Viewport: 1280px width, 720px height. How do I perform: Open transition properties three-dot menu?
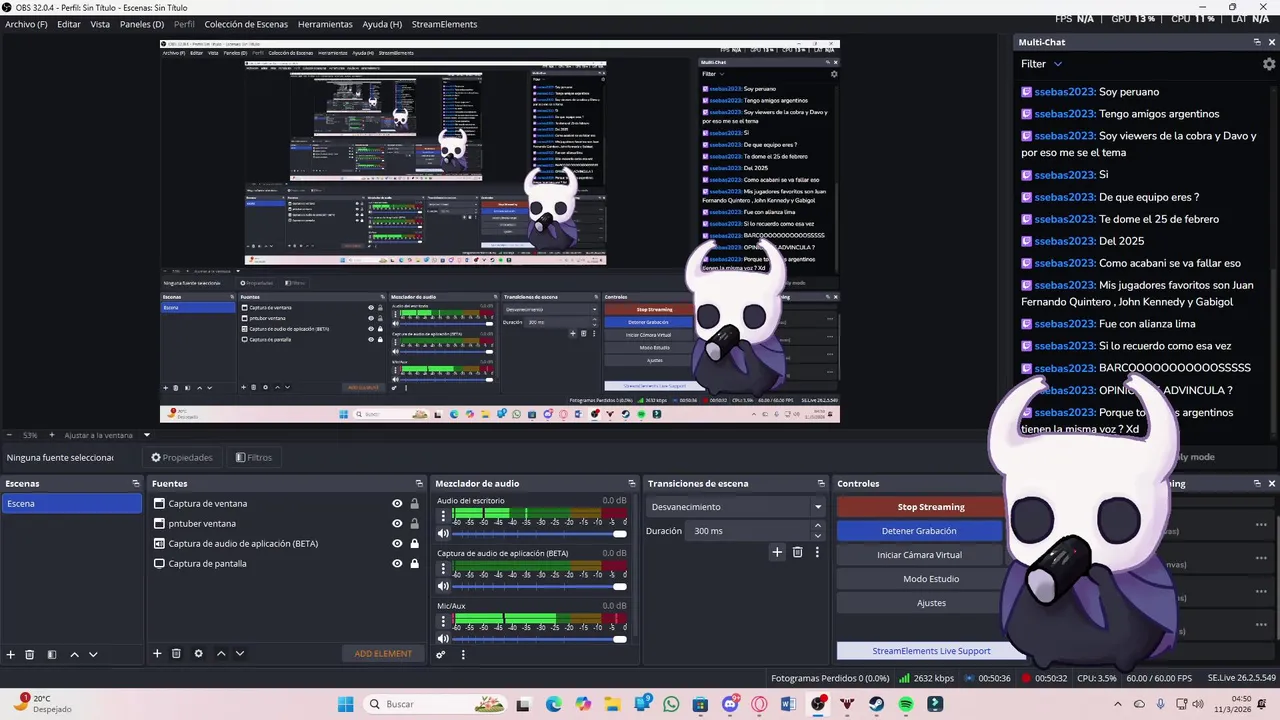click(817, 552)
